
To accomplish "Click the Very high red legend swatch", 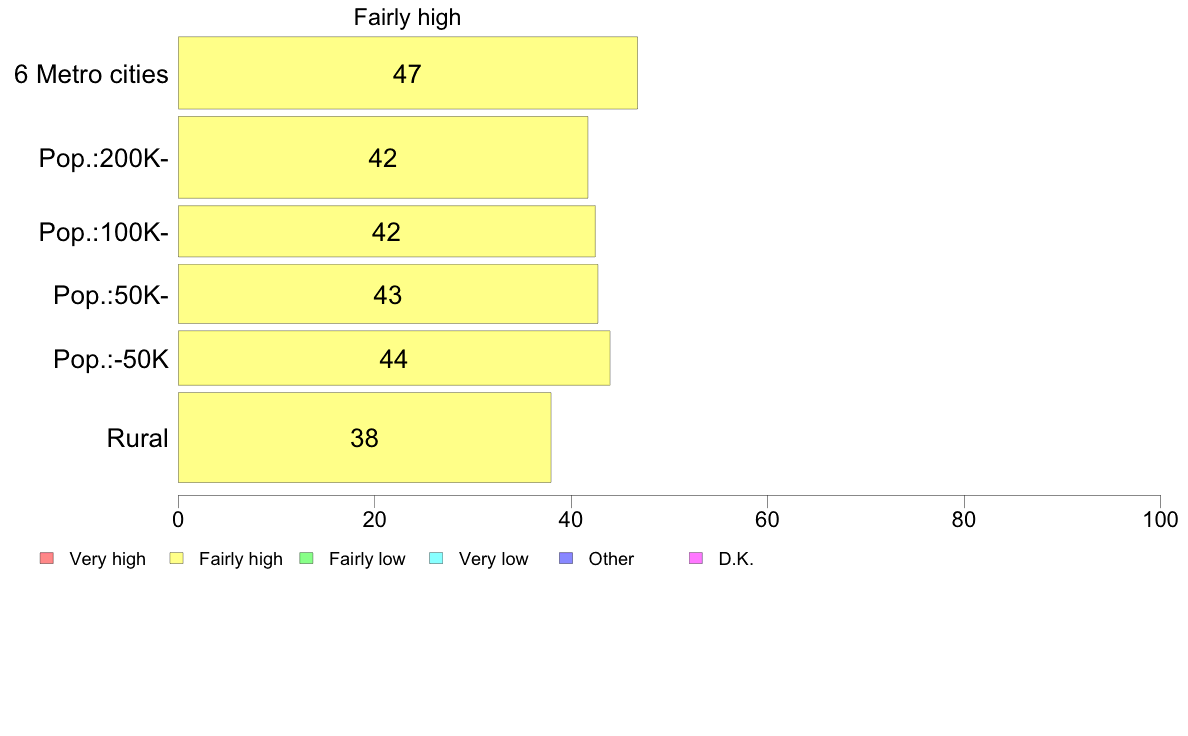I will tap(46, 559).
